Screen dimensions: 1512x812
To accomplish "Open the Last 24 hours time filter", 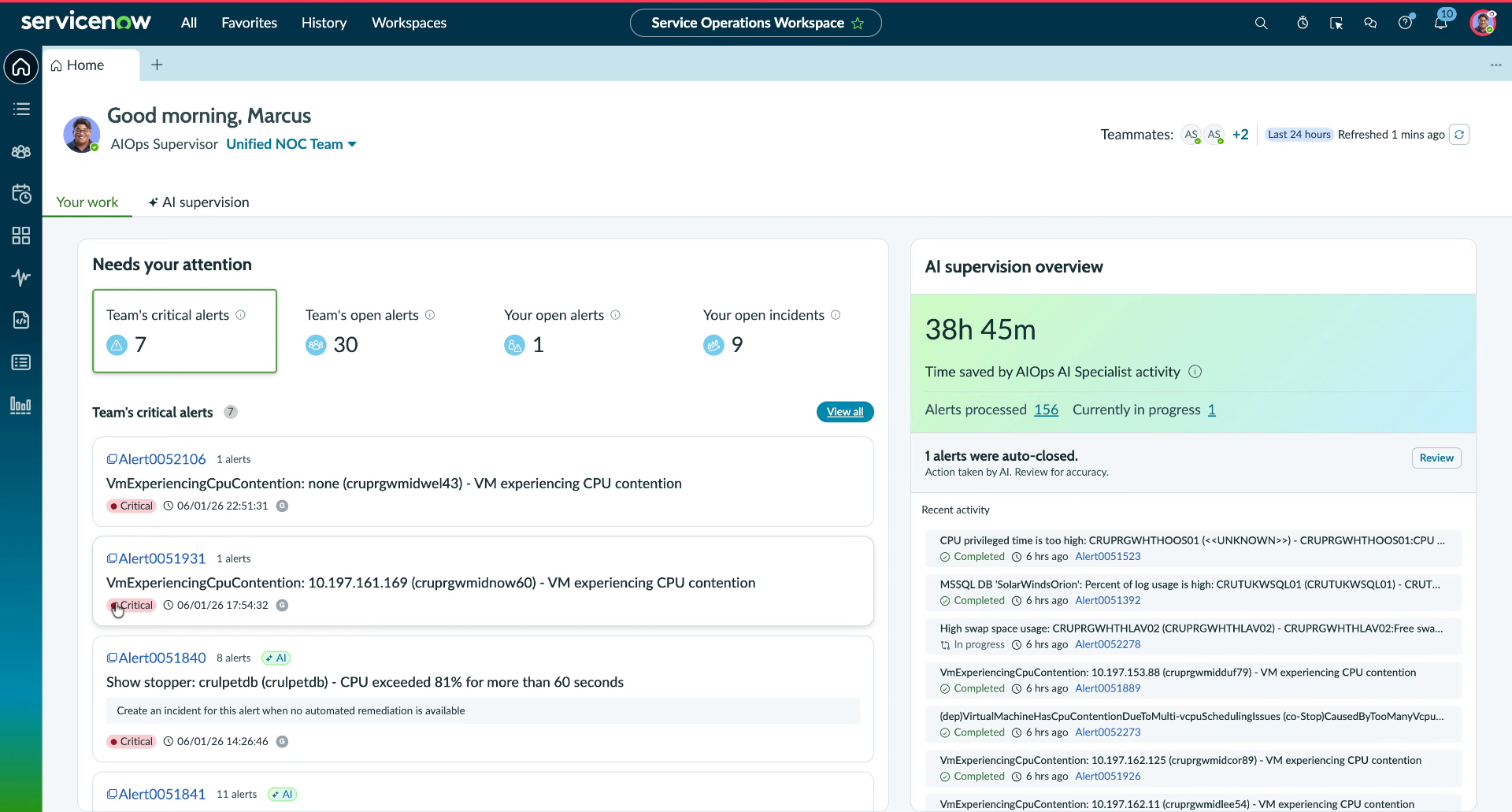I will click(1299, 135).
